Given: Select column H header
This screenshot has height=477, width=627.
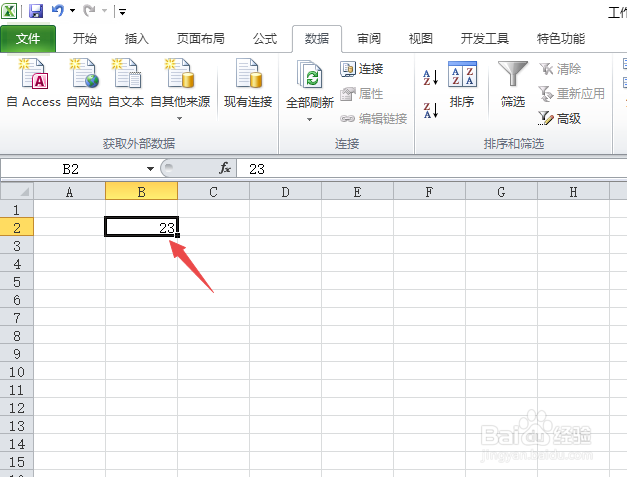Looking at the screenshot, I should pos(573,192).
